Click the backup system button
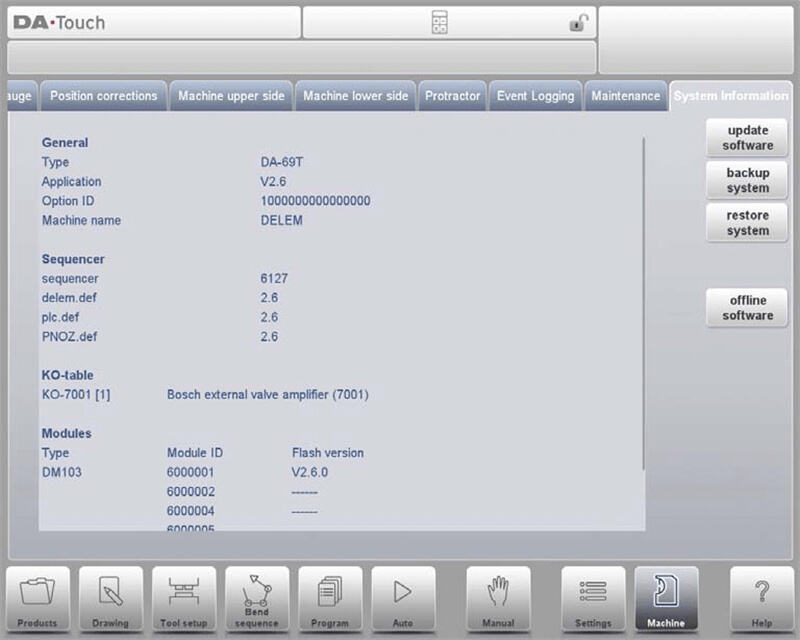The width and height of the screenshot is (800, 640). coord(747,180)
